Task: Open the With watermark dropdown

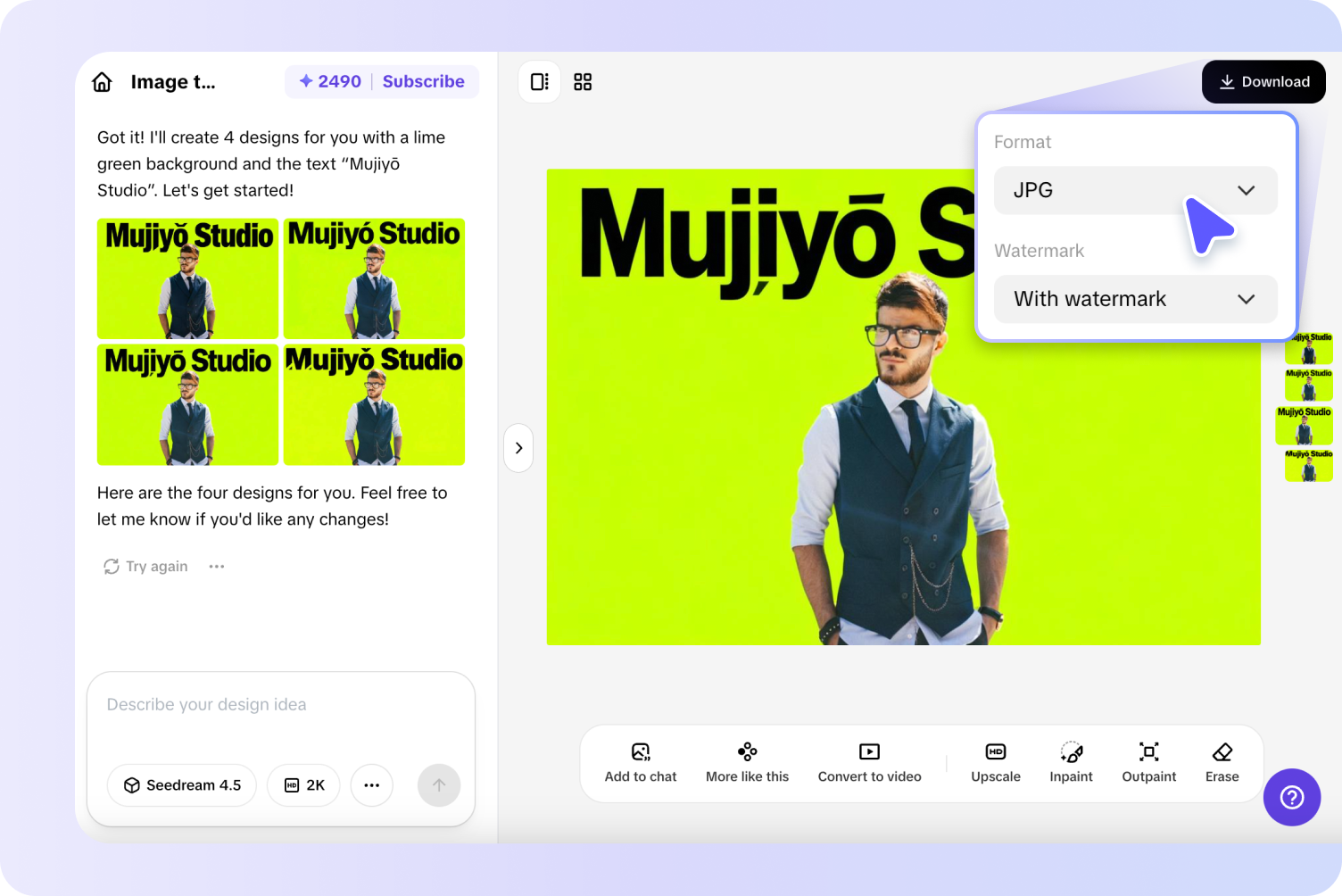Action: tap(1135, 299)
